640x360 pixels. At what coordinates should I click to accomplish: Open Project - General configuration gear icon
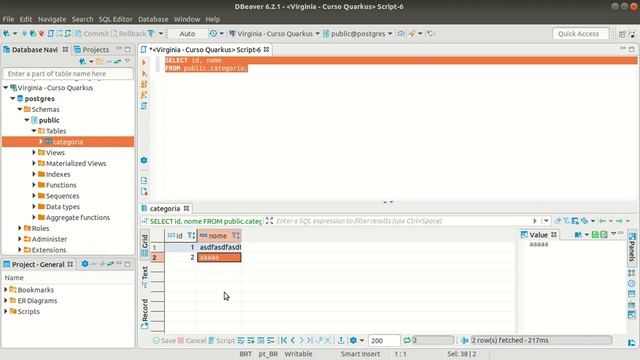pyautogui.click(x=84, y=264)
